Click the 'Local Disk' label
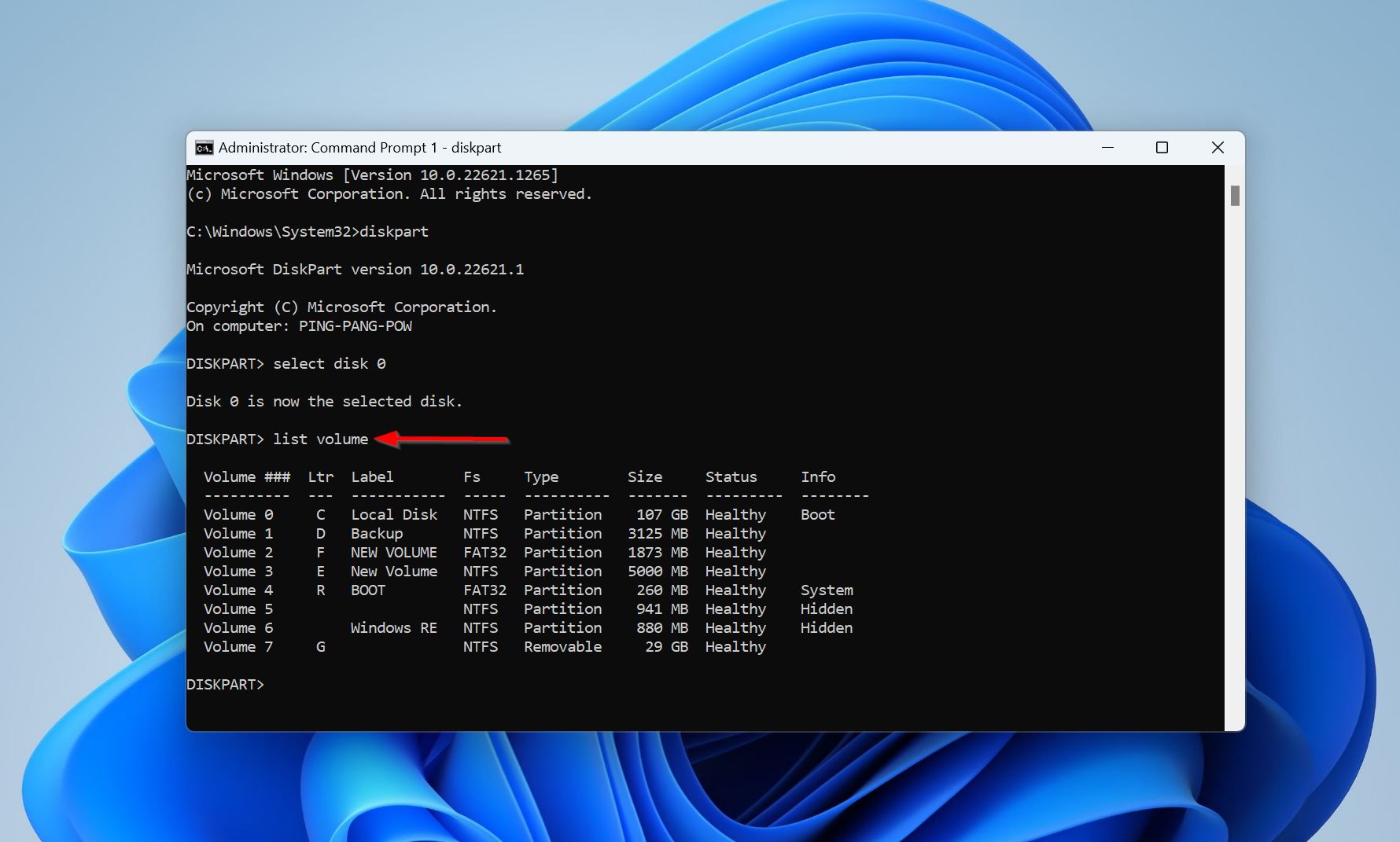 [x=394, y=515]
